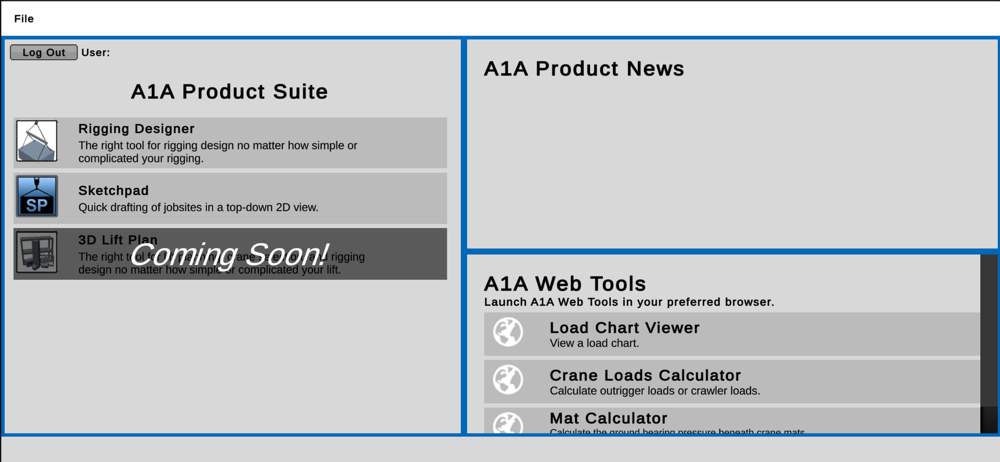Click the 'User:' label
Screen dimensions: 1000x462
pos(96,52)
